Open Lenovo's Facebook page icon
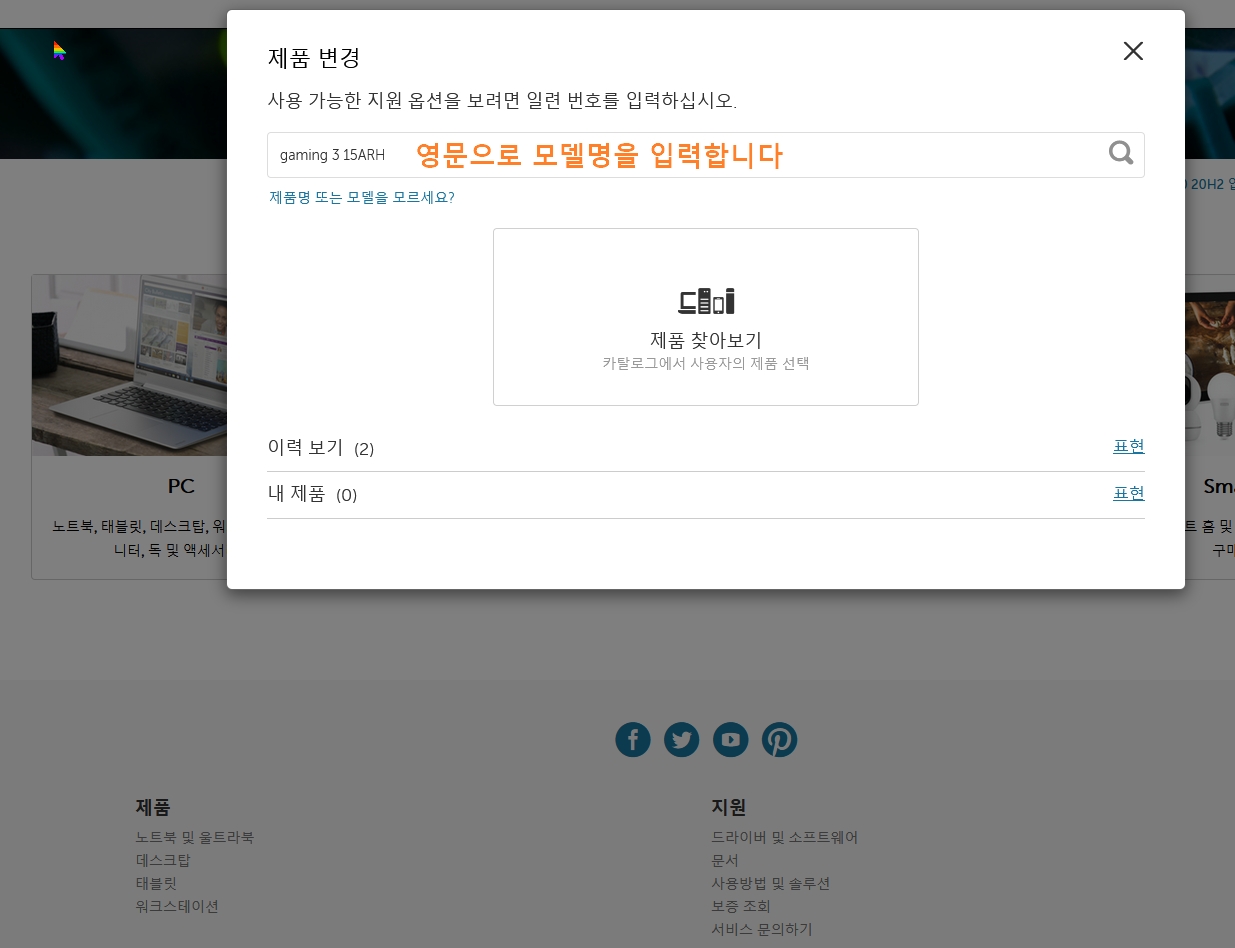The image size is (1235, 948). (632, 739)
